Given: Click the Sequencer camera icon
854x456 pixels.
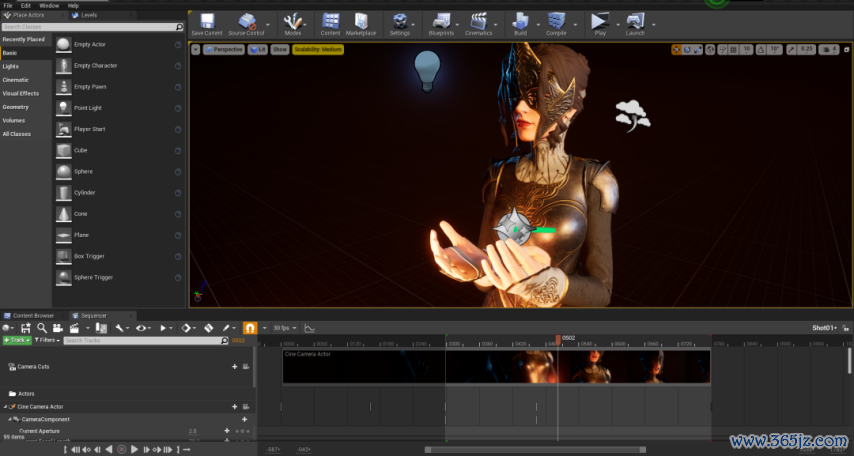Looking at the screenshot, I should [58, 327].
